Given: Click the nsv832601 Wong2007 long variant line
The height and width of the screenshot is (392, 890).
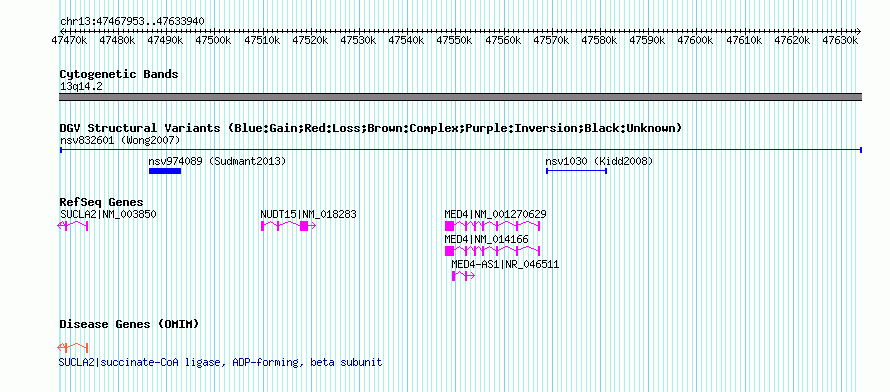Looking at the screenshot, I should click(x=461, y=150).
